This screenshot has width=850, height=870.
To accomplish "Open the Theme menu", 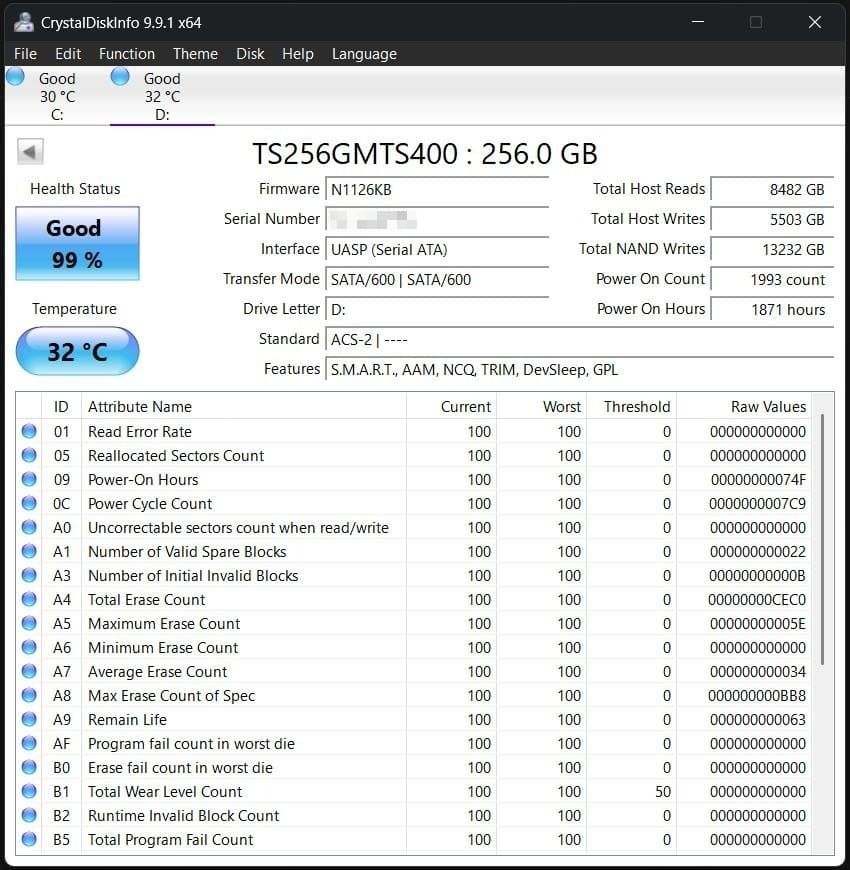I will [195, 54].
